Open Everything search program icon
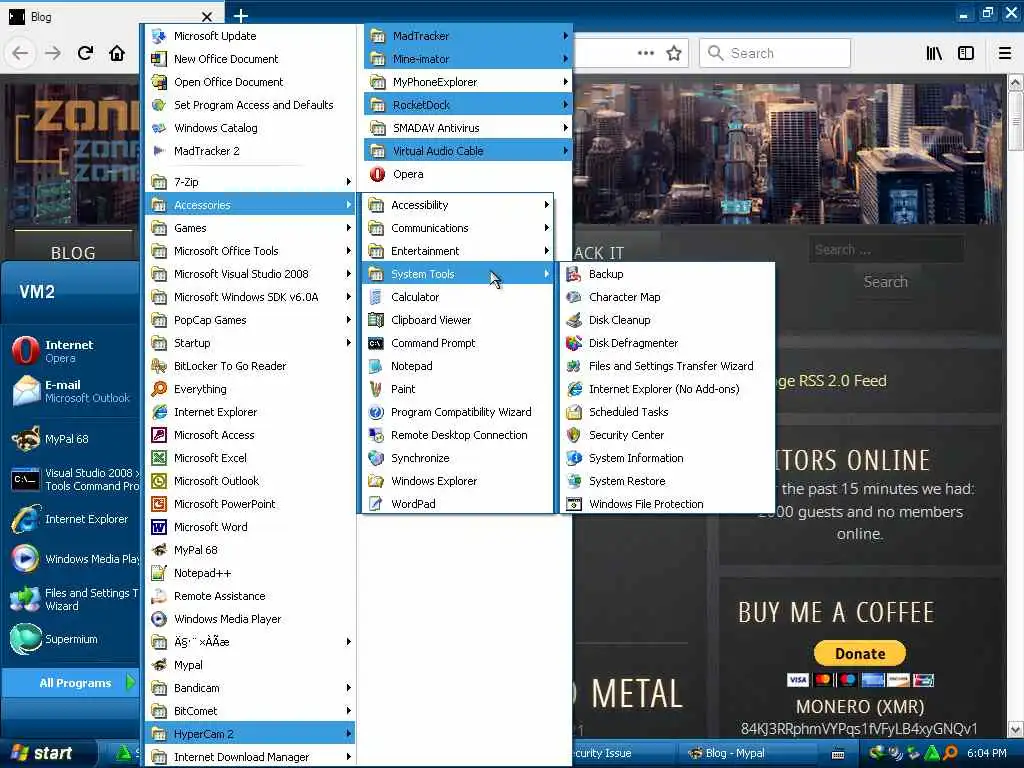The image size is (1024, 768). coord(159,389)
